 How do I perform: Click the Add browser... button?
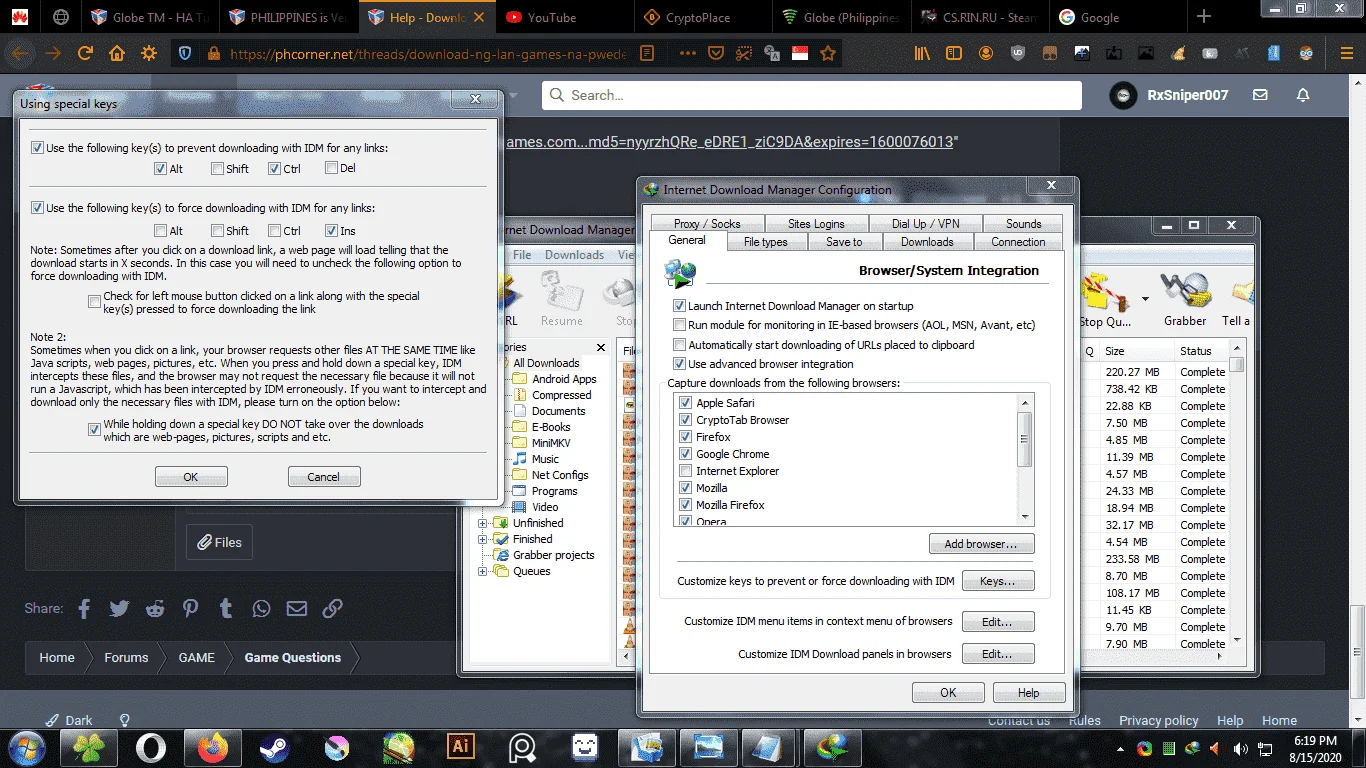982,544
